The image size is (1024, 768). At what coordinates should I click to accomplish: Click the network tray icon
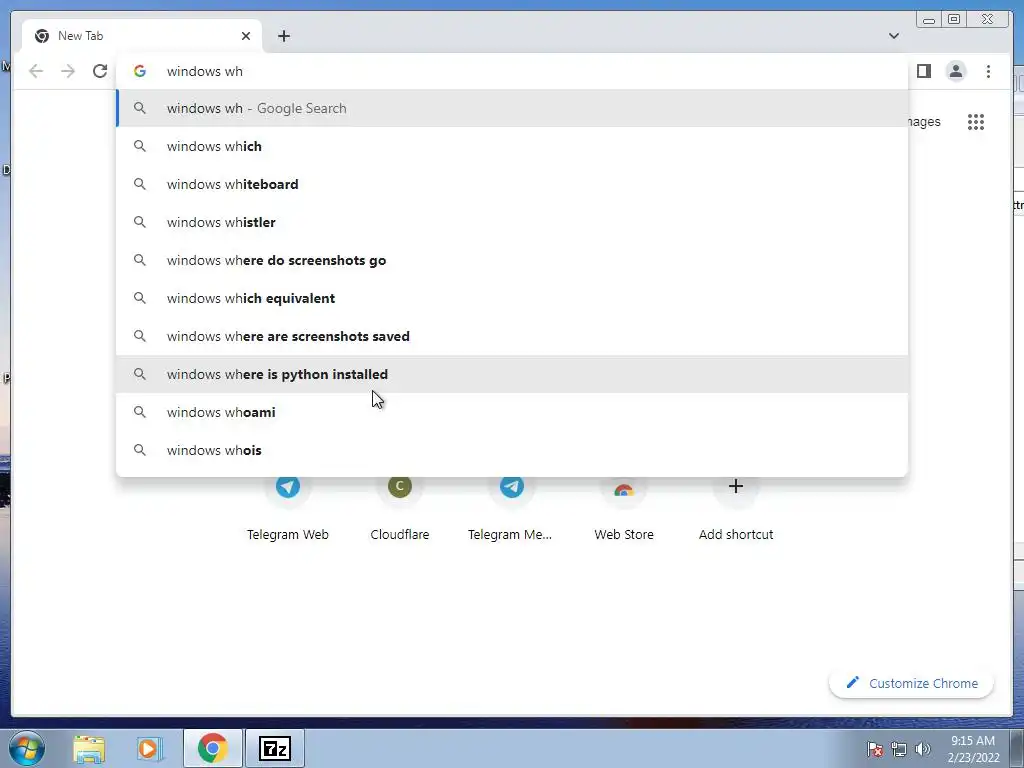point(899,749)
